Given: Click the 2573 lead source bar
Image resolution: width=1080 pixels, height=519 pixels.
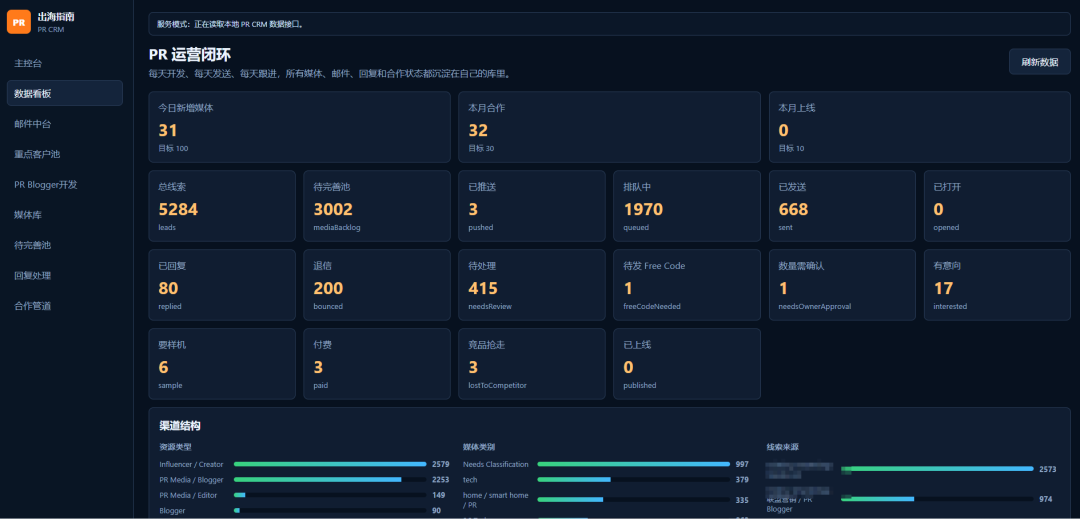Looking at the screenshot, I should (x=937, y=469).
